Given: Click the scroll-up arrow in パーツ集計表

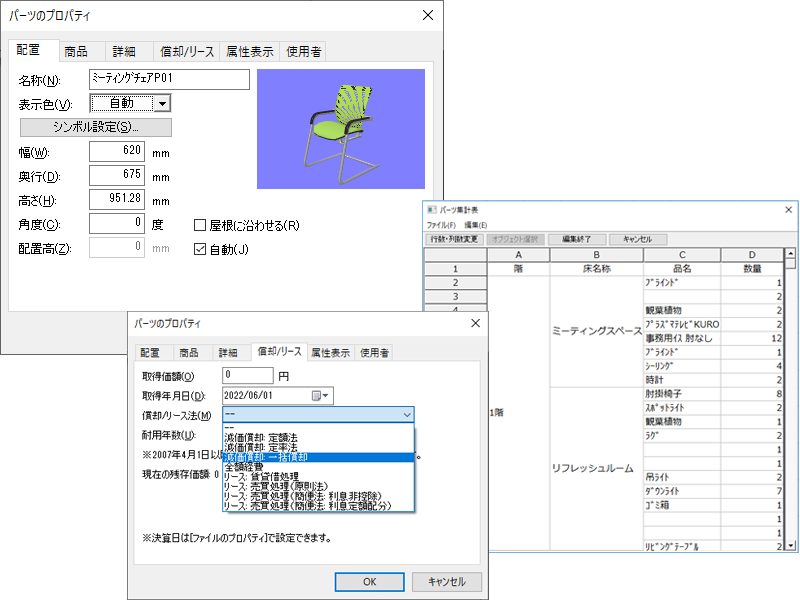Looking at the screenshot, I should [x=792, y=254].
